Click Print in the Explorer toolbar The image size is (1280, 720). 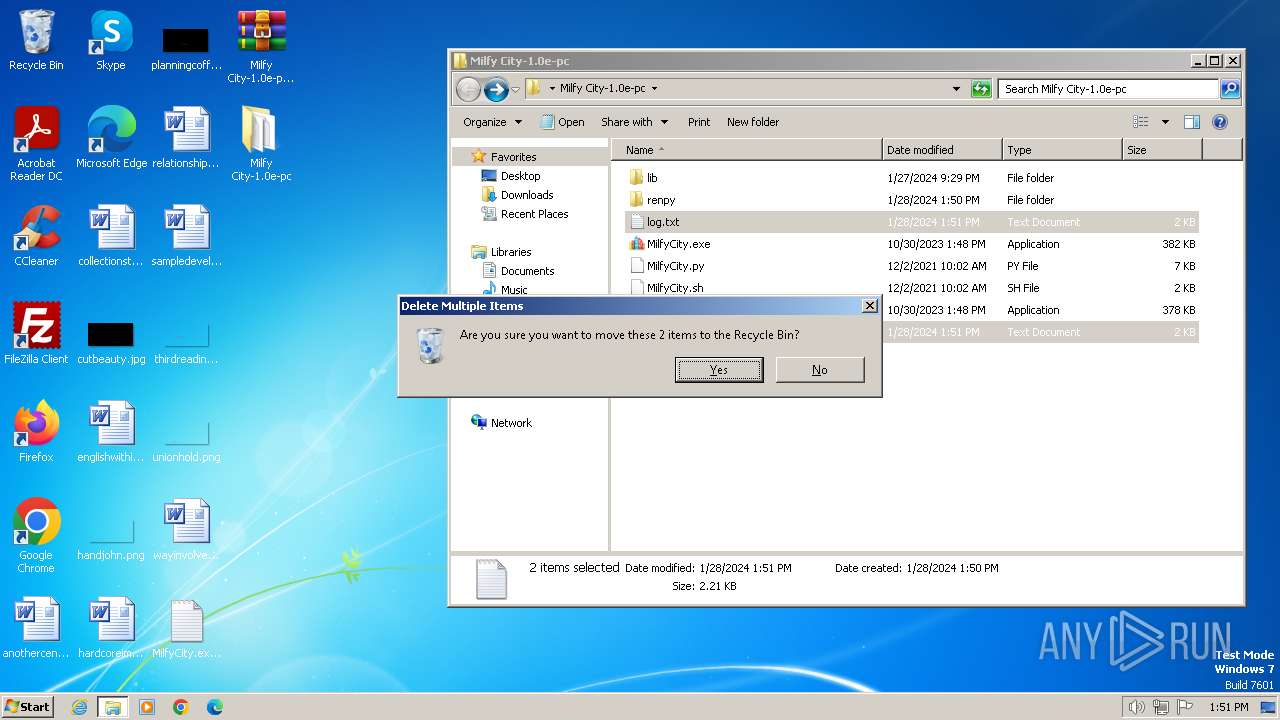699,122
